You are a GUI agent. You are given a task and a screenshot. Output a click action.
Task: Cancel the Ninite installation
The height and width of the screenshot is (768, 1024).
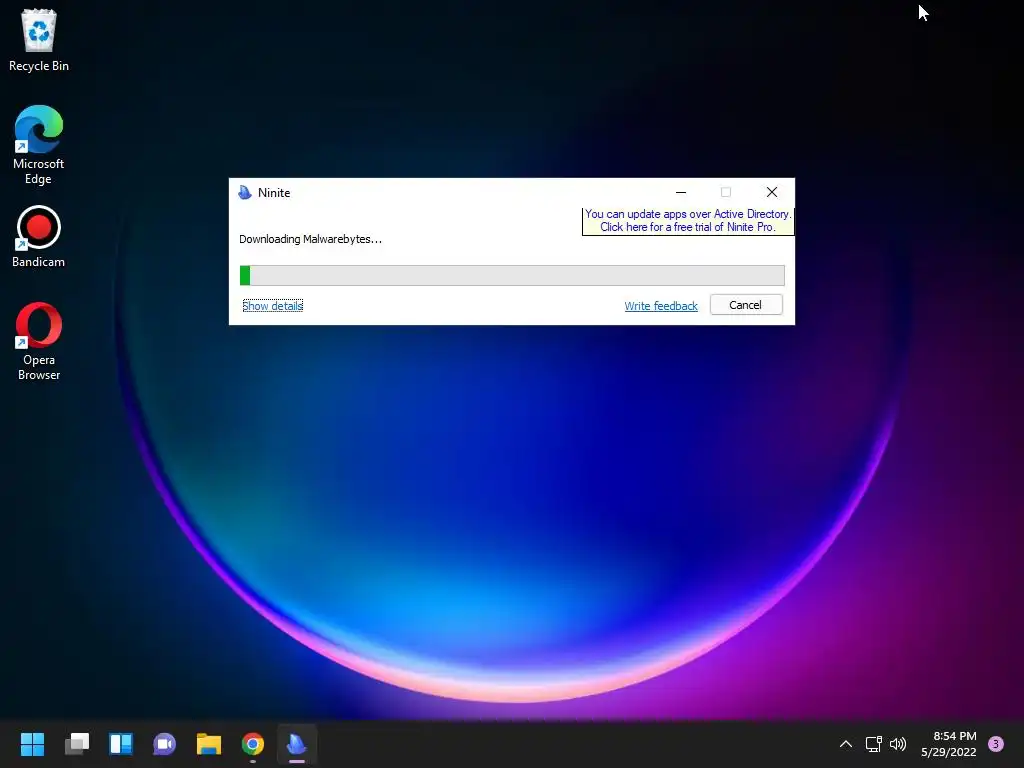[746, 305]
